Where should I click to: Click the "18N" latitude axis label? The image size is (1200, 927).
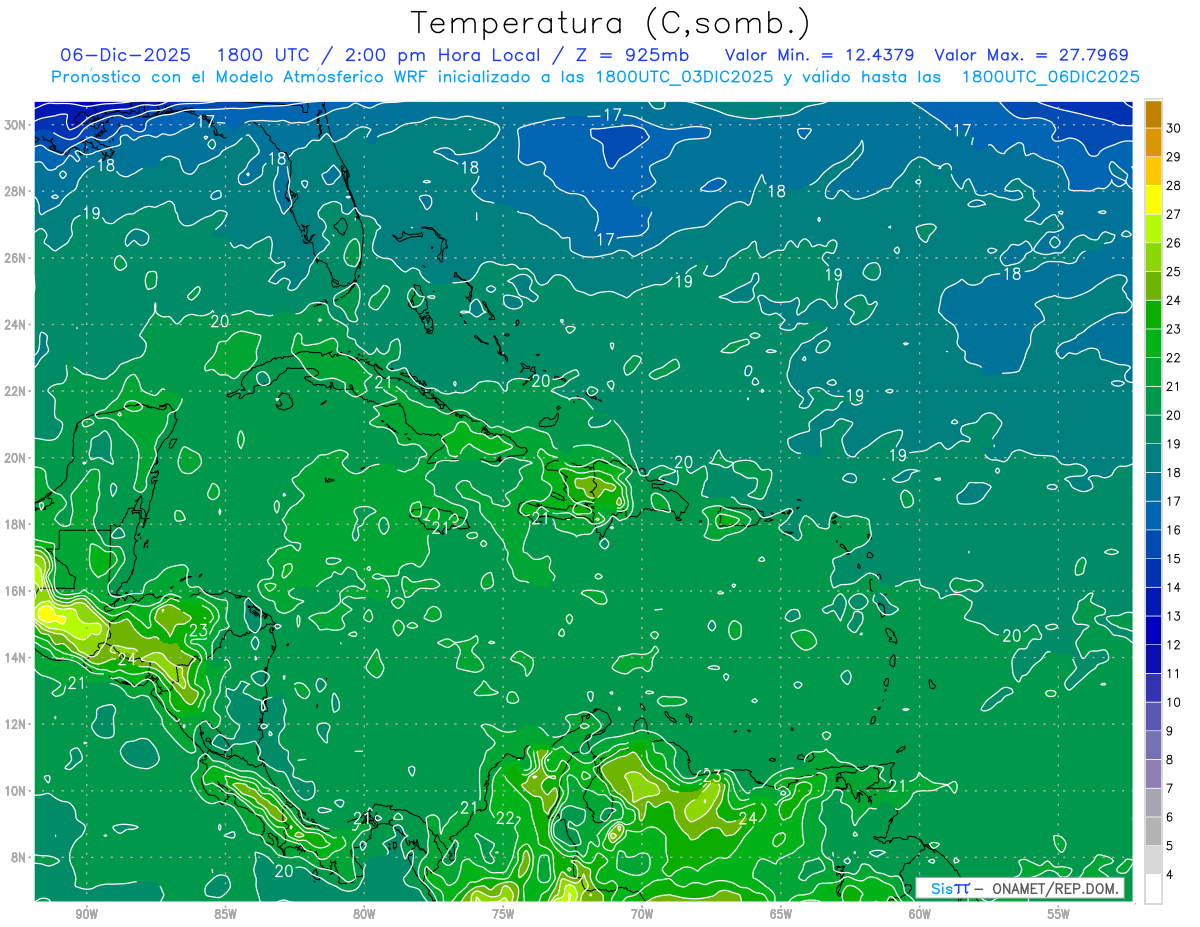[16, 525]
